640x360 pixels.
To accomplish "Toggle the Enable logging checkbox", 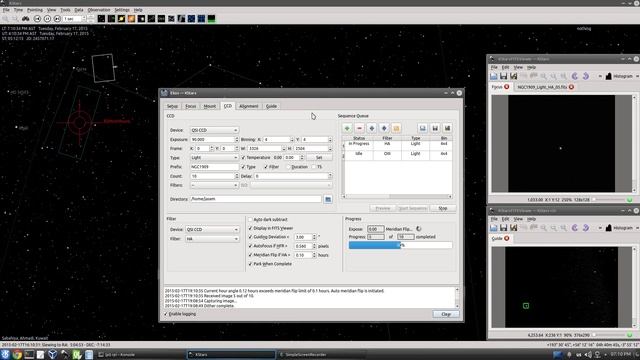I will [x=166, y=314].
